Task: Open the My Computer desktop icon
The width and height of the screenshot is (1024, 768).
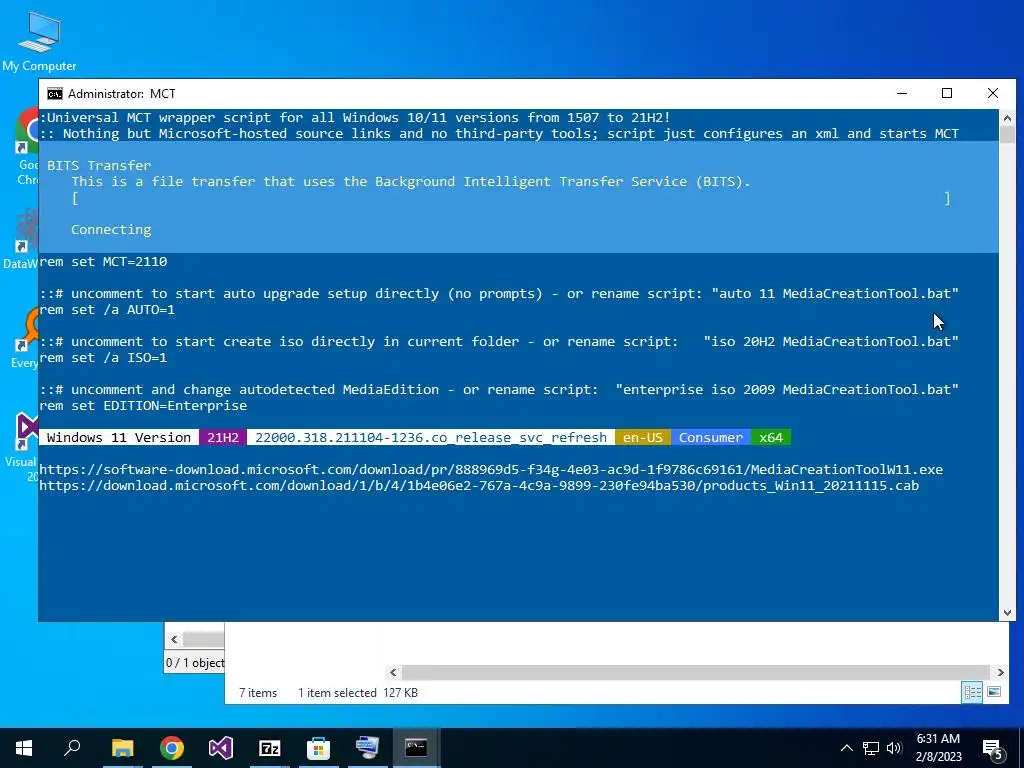Action: pos(39,40)
